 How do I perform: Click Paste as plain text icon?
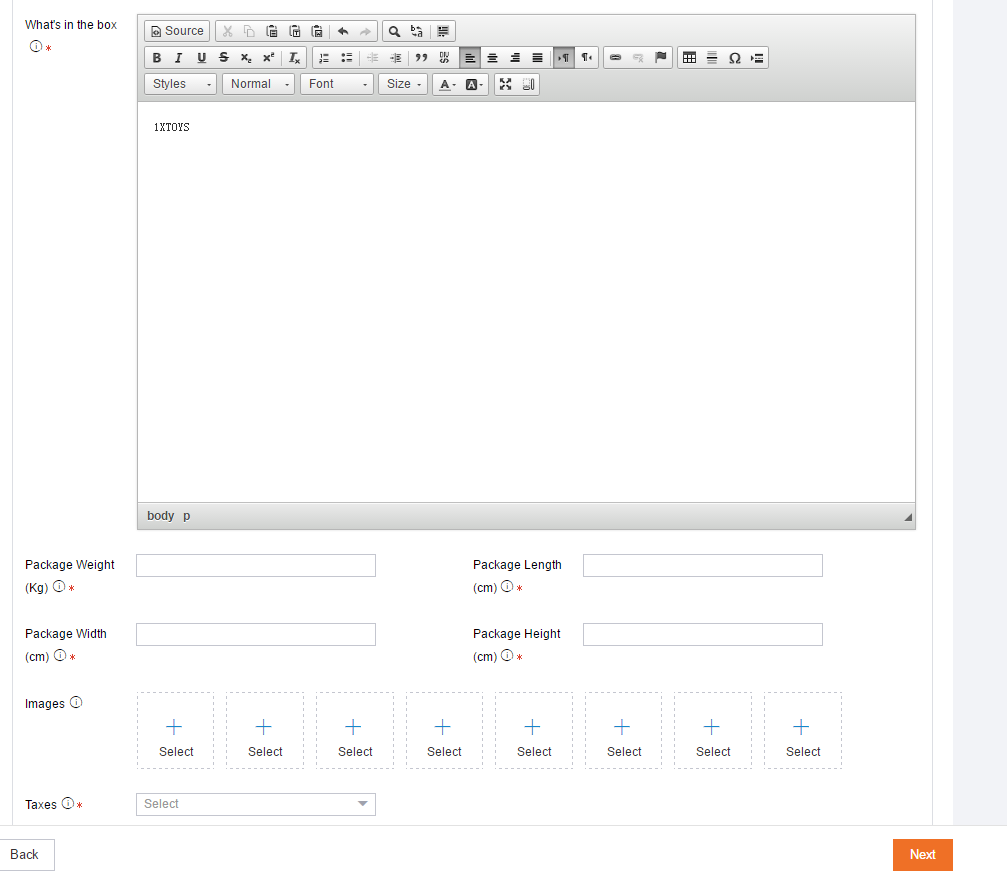[x=294, y=31]
